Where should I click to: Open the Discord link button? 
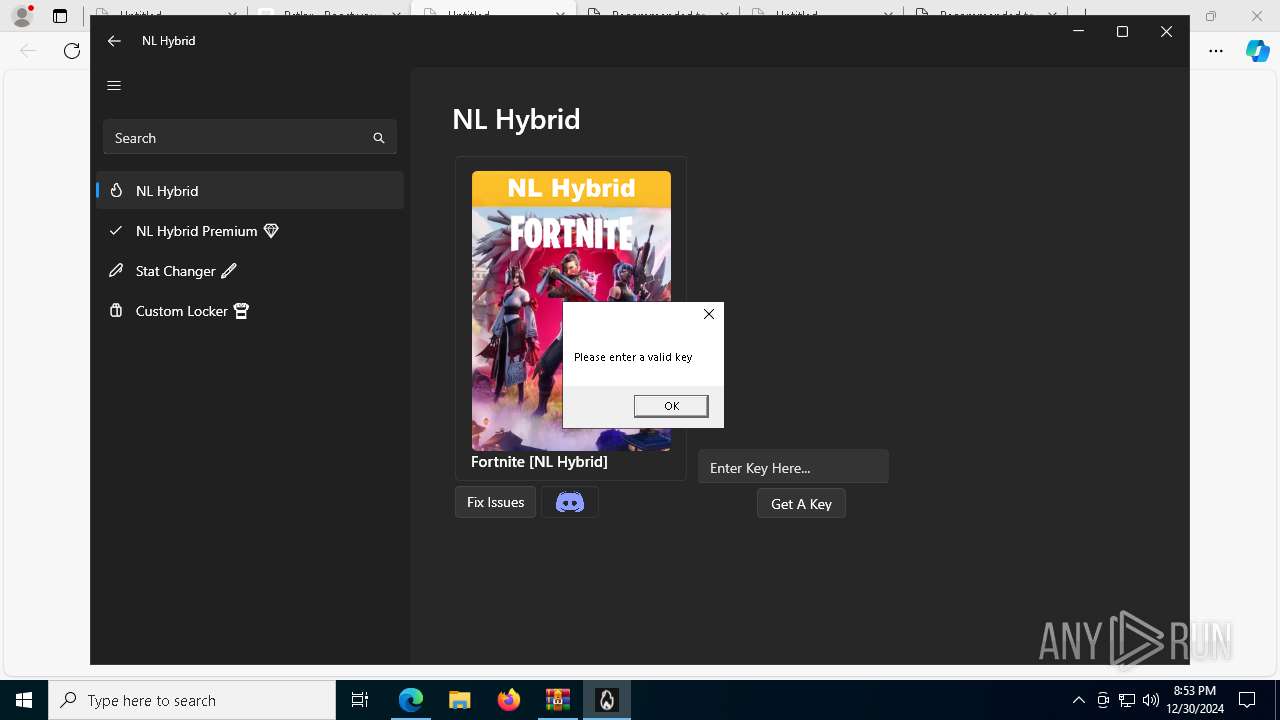[570, 502]
